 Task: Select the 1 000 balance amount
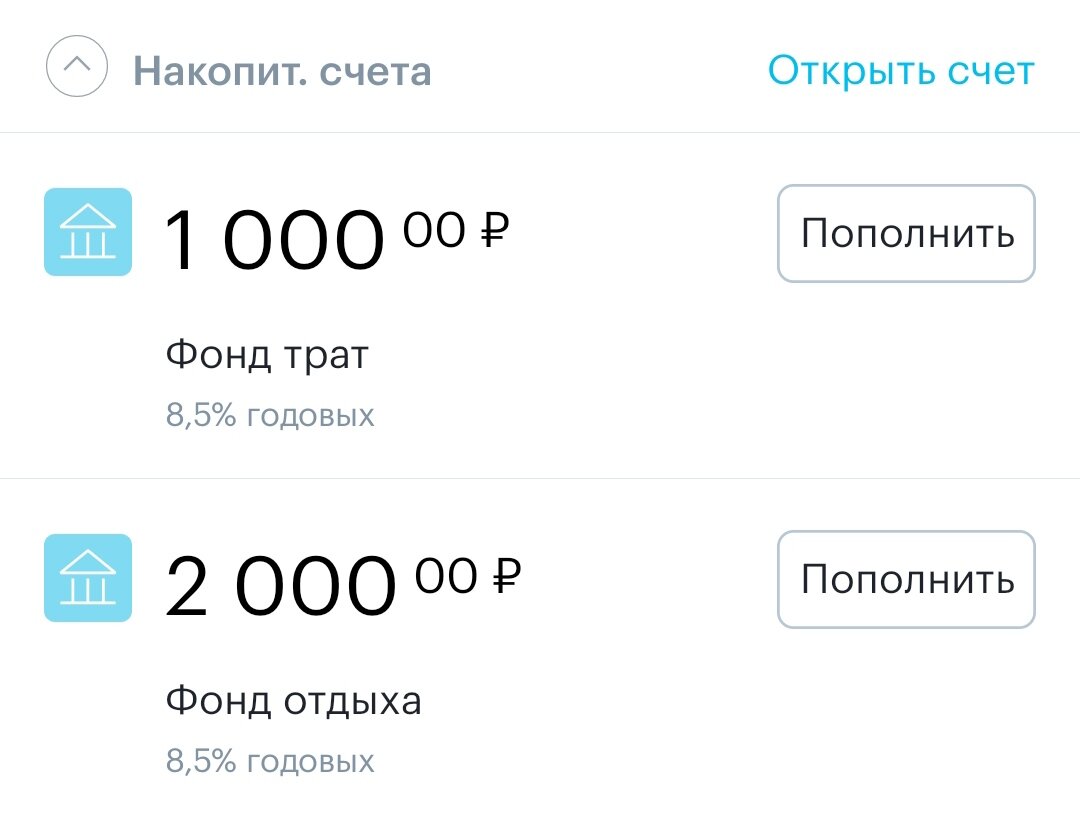click(x=273, y=240)
